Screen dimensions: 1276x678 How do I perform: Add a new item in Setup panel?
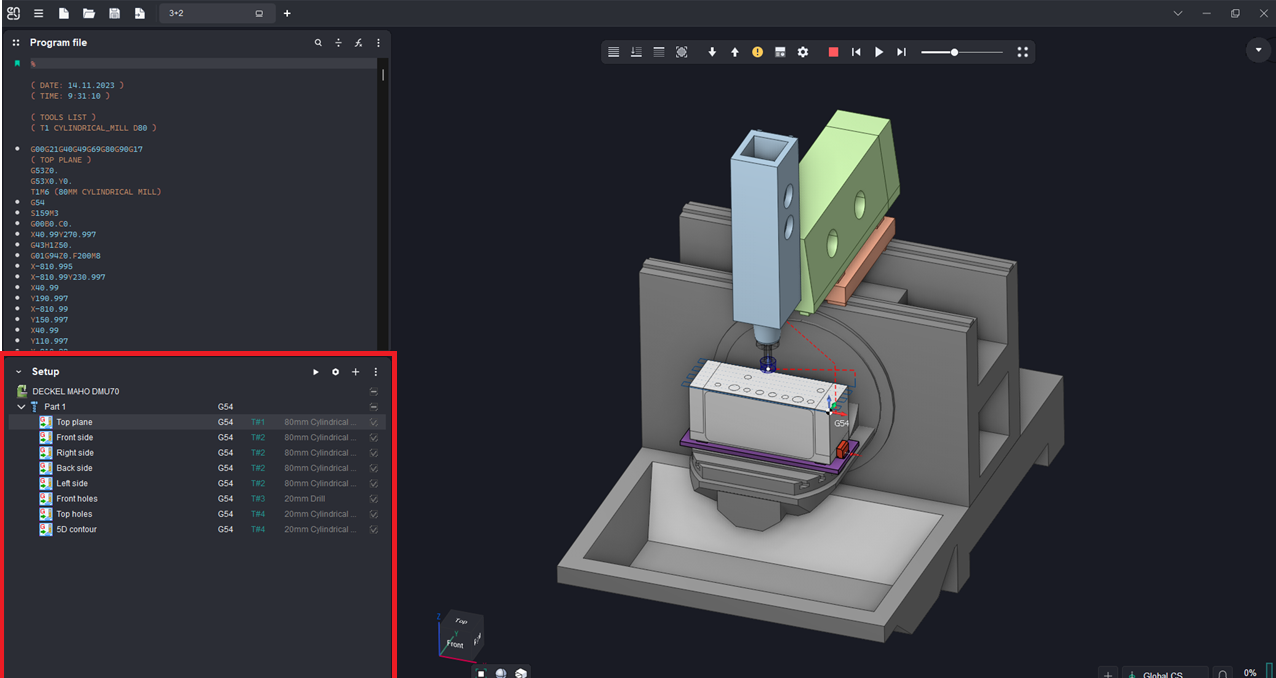[355, 372]
